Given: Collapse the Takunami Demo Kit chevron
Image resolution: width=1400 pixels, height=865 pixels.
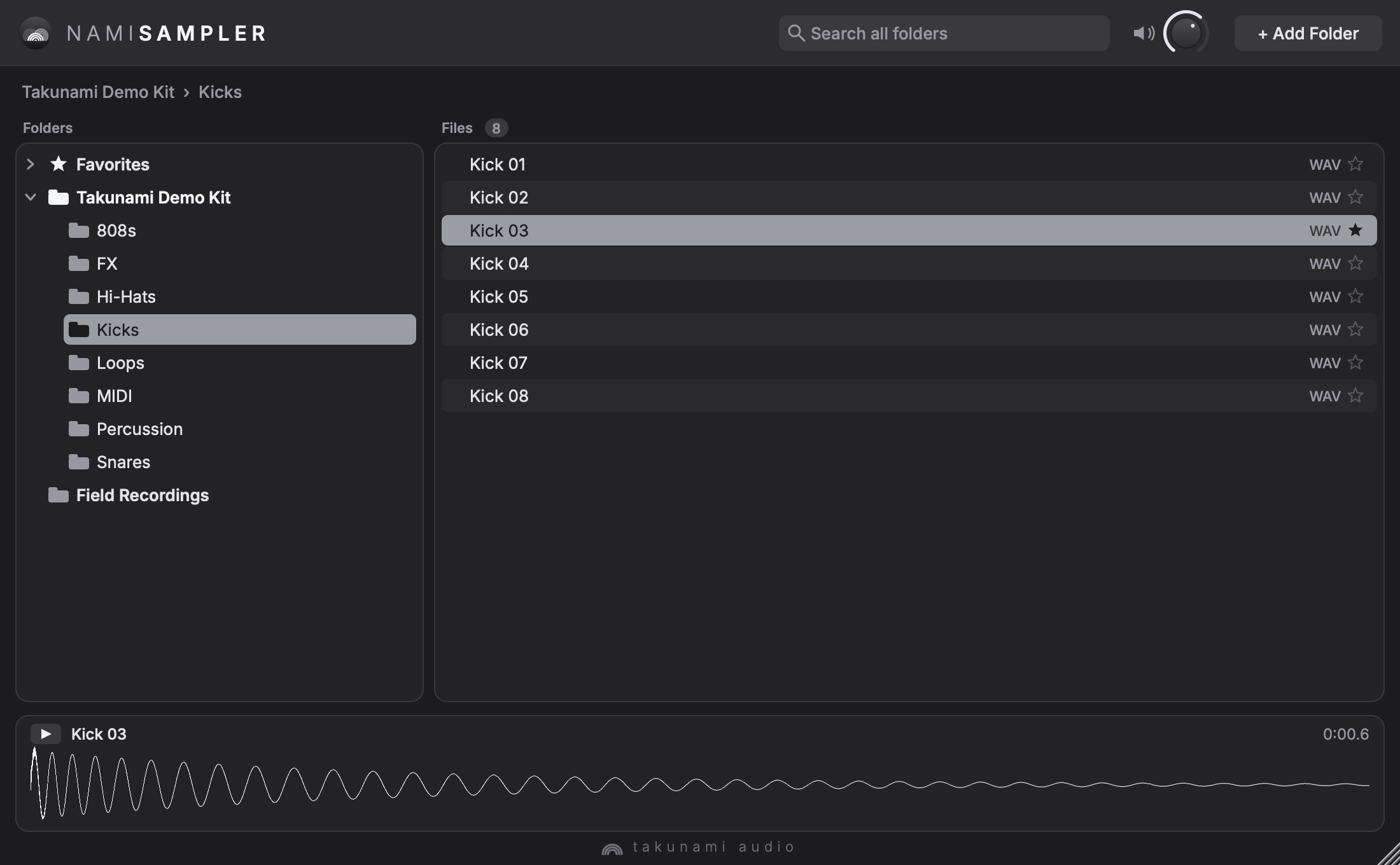Looking at the screenshot, I should click(30, 197).
